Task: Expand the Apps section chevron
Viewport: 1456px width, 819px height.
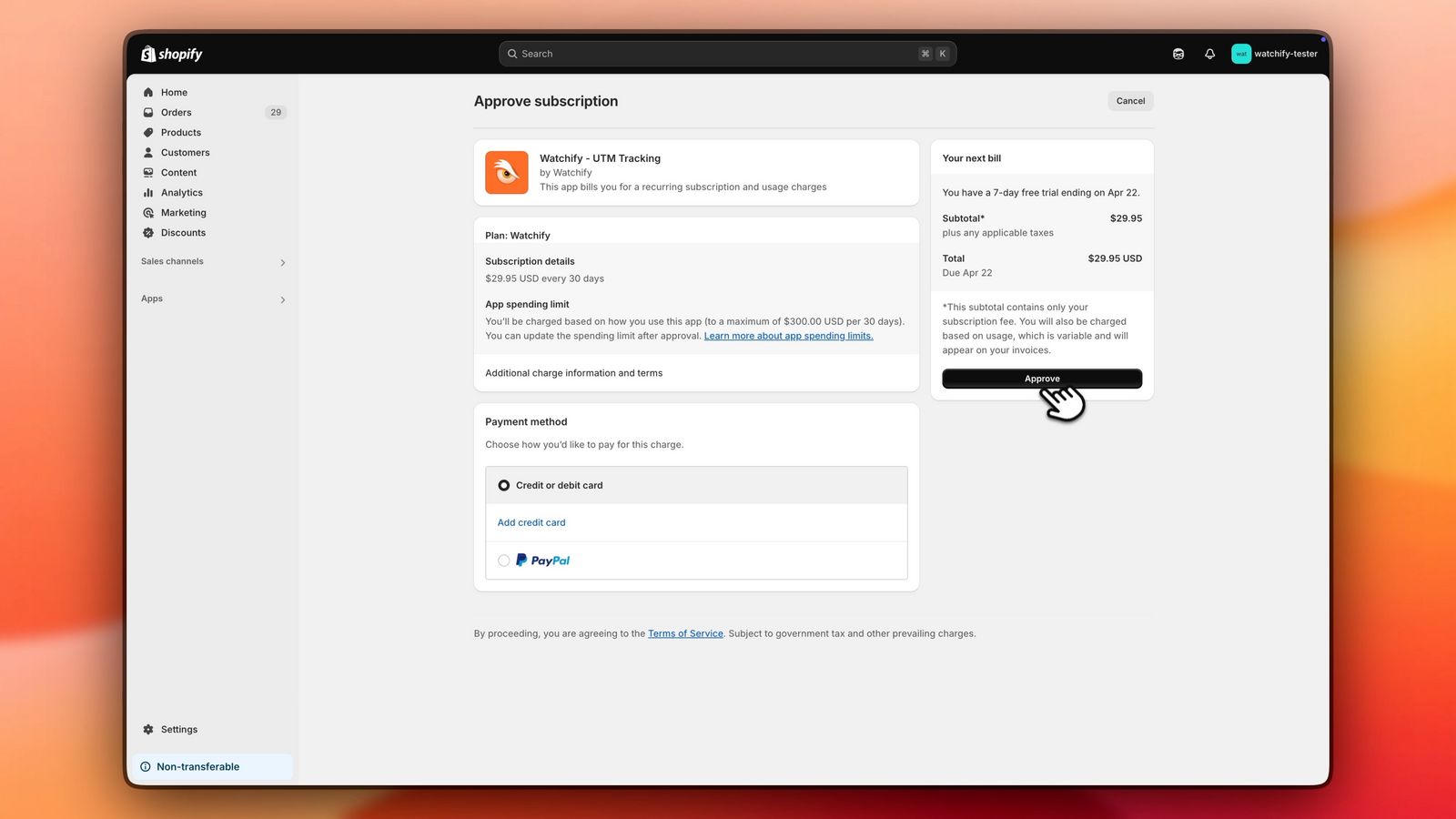Action: [x=282, y=299]
